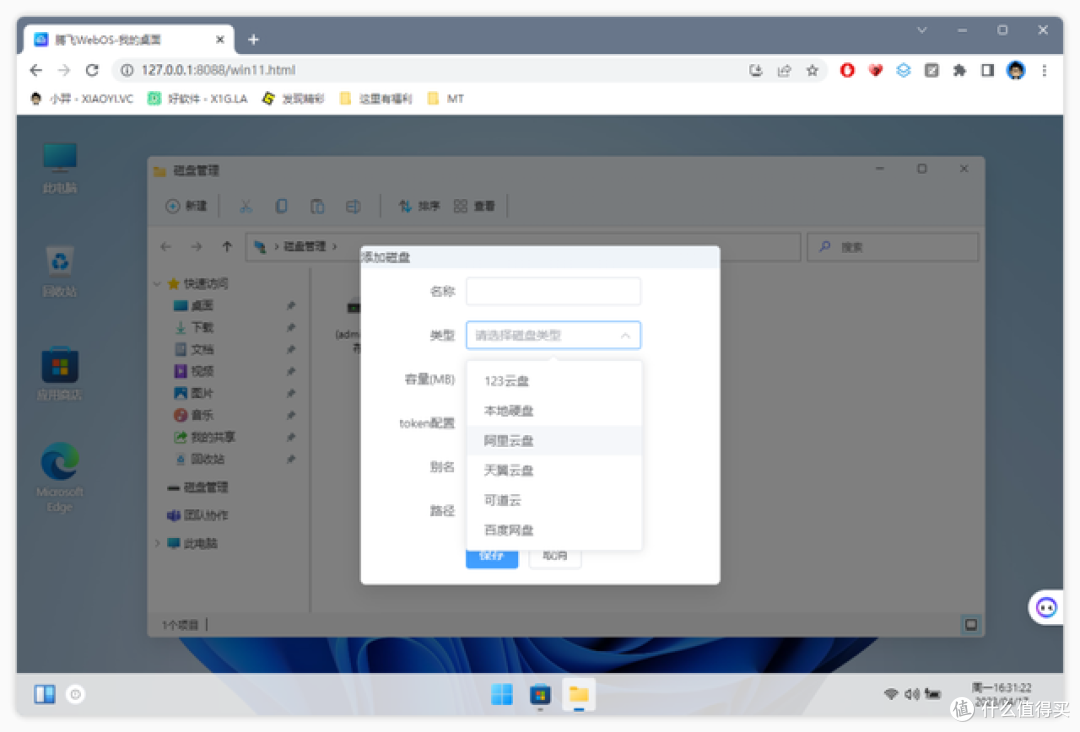1080x732 pixels.
Task: Open the 回收站 desktop icon
Action: pyautogui.click(x=60, y=271)
